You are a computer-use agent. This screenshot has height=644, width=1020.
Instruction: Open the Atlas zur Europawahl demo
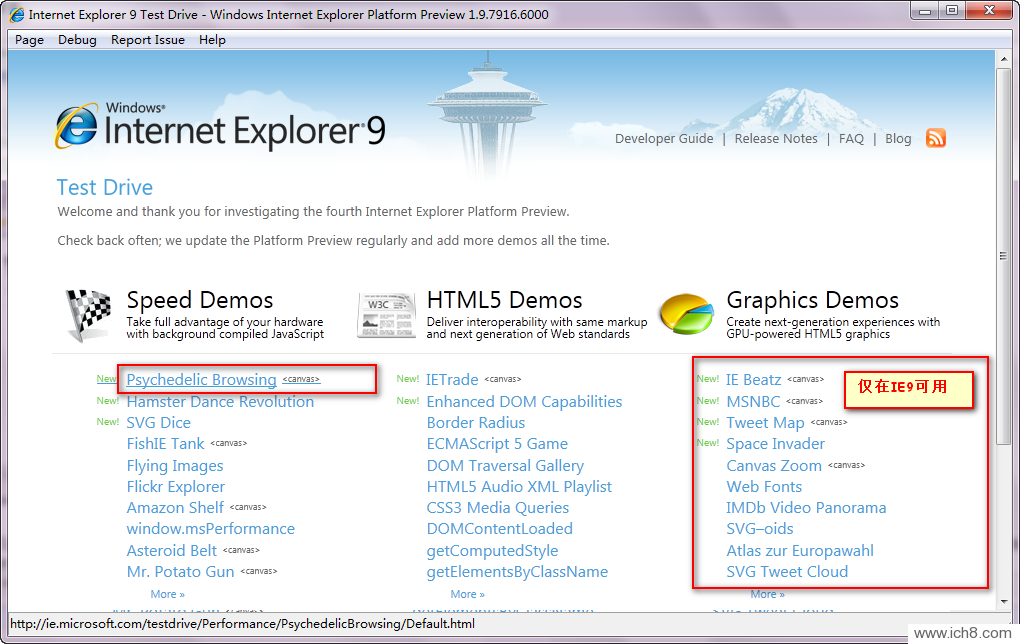[799, 550]
